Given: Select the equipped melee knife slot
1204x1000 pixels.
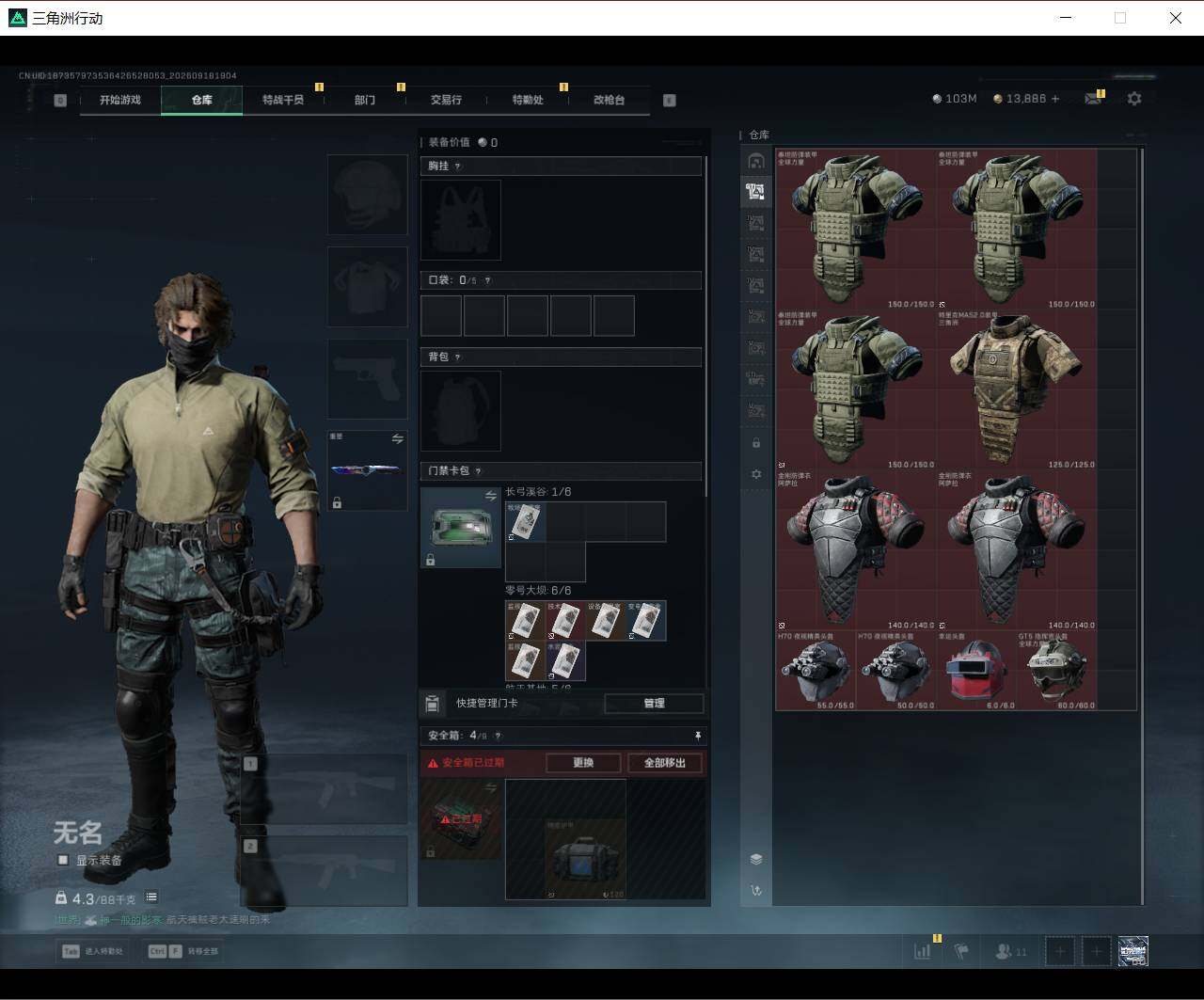Looking at the screenshot, I should [x=367, y=471].
